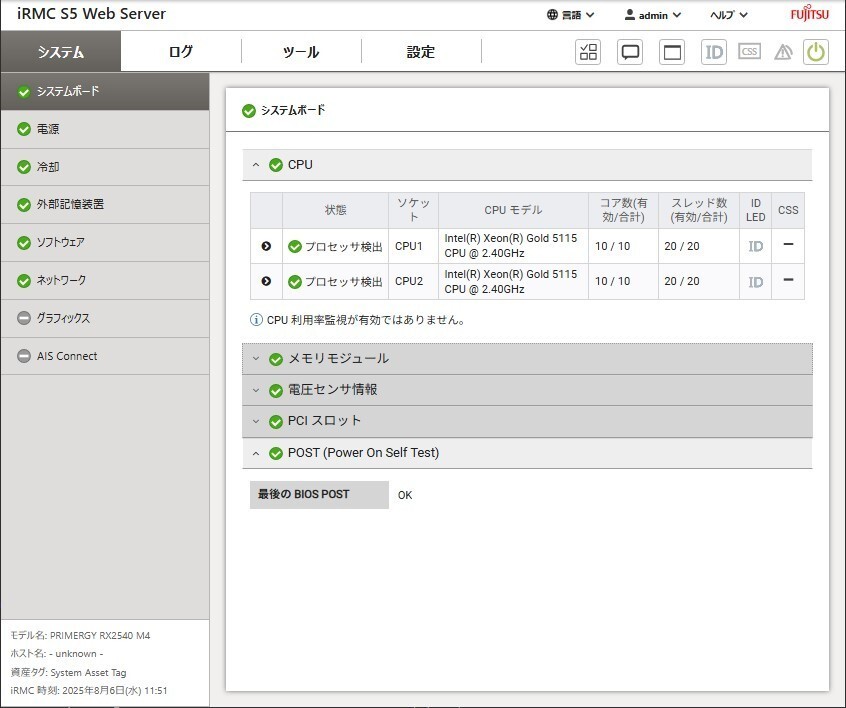This screenshot has width=846, height=708.
Task: Expand CPU1 row details arrow
Action: (266, 246)
